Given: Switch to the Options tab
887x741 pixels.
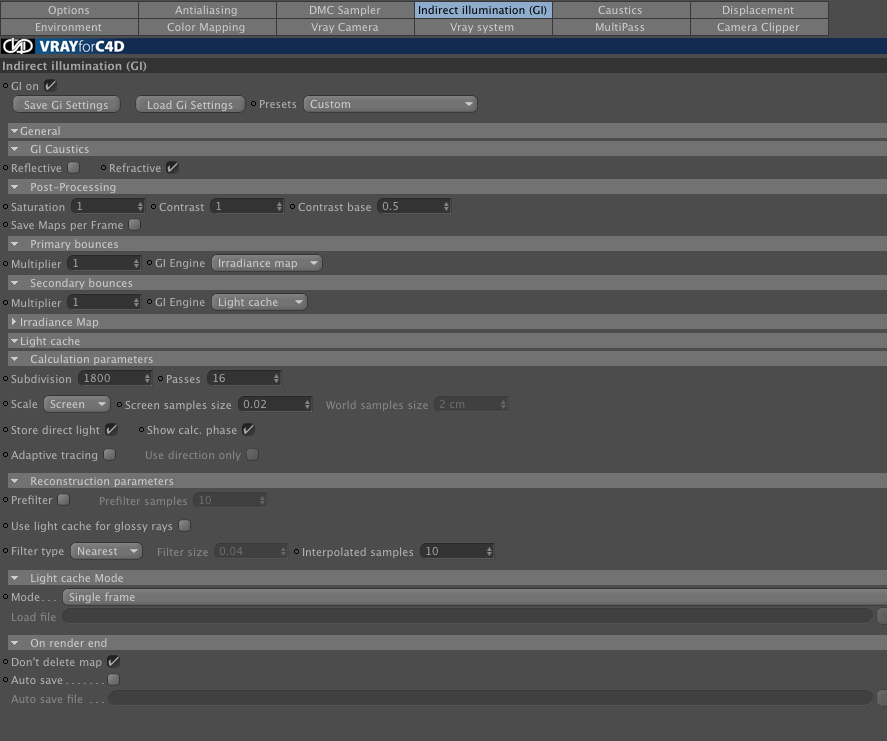Looking at the screenshot, I should tap(69, 10).
